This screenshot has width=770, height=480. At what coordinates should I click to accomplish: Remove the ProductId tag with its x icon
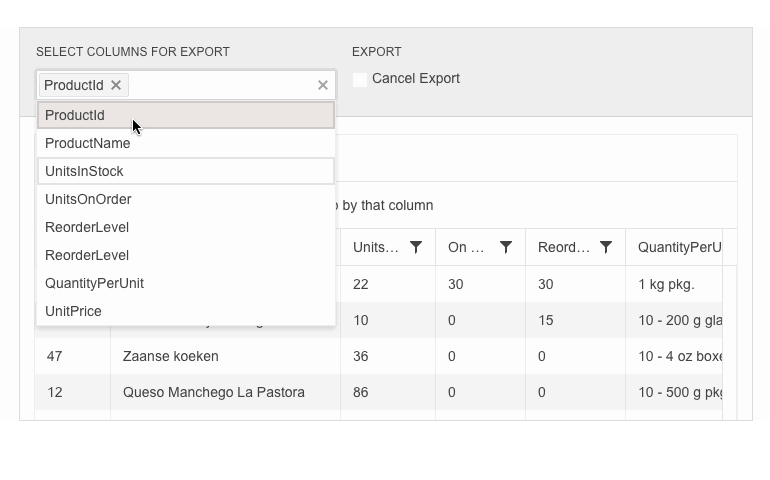point(116,85)
